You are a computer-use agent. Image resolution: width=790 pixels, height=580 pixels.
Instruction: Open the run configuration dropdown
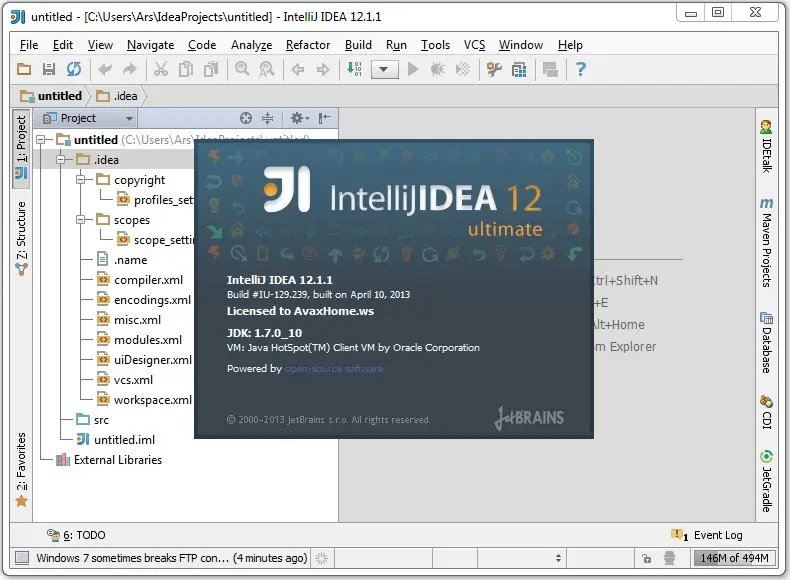(x=384, y=70)
